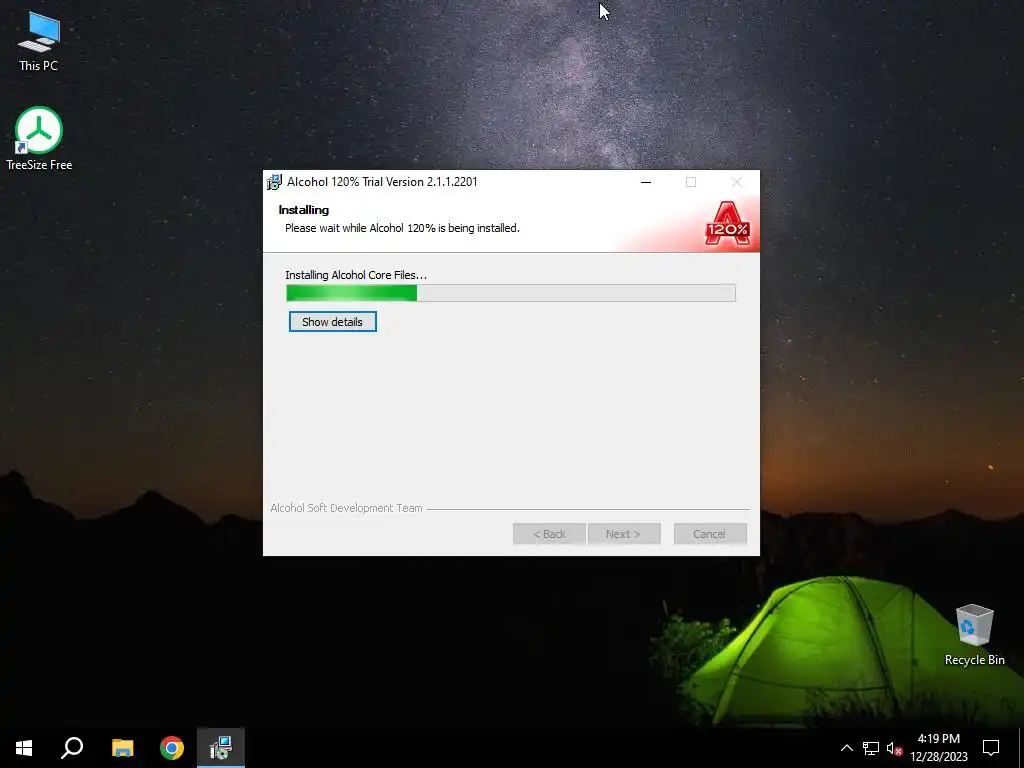This screenshot has width=1024, height=768.
Task: Open the Windows Start menu
Action: (x=24, y=748)
